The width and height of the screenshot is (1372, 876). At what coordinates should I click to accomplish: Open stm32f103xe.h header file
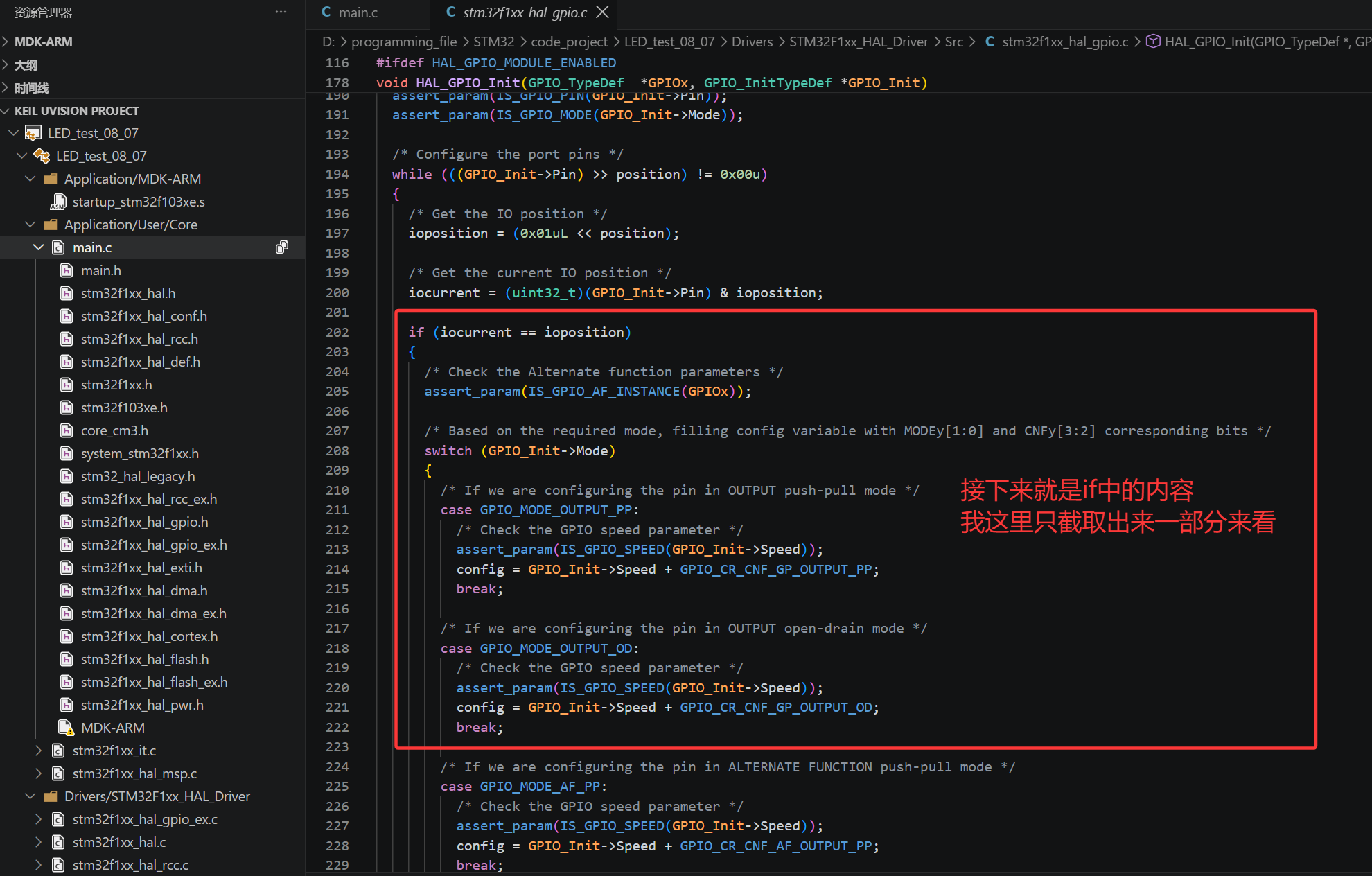[x=124, y=407]
